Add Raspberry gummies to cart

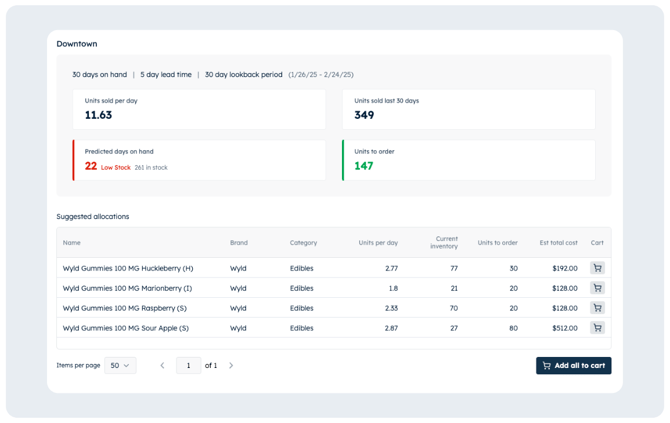(597, 308)
